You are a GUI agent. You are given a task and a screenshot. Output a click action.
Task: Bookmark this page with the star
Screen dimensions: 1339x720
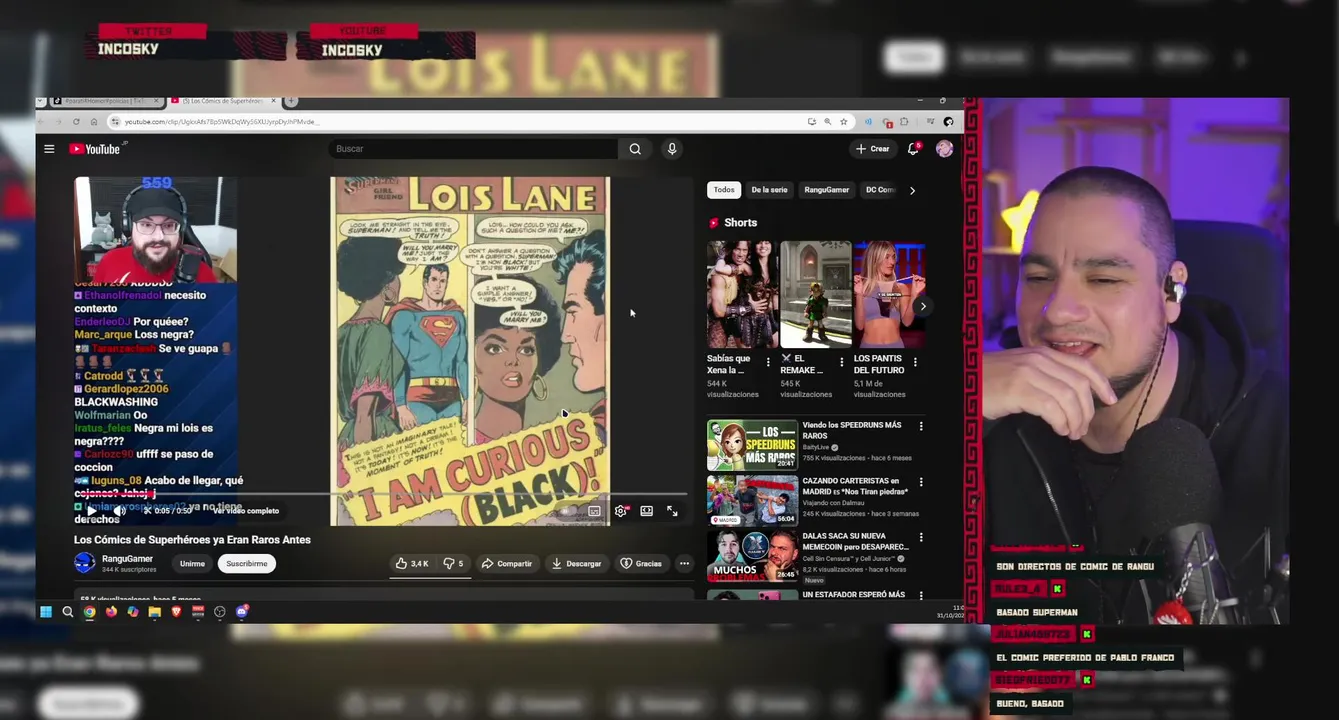coord(843,122)
